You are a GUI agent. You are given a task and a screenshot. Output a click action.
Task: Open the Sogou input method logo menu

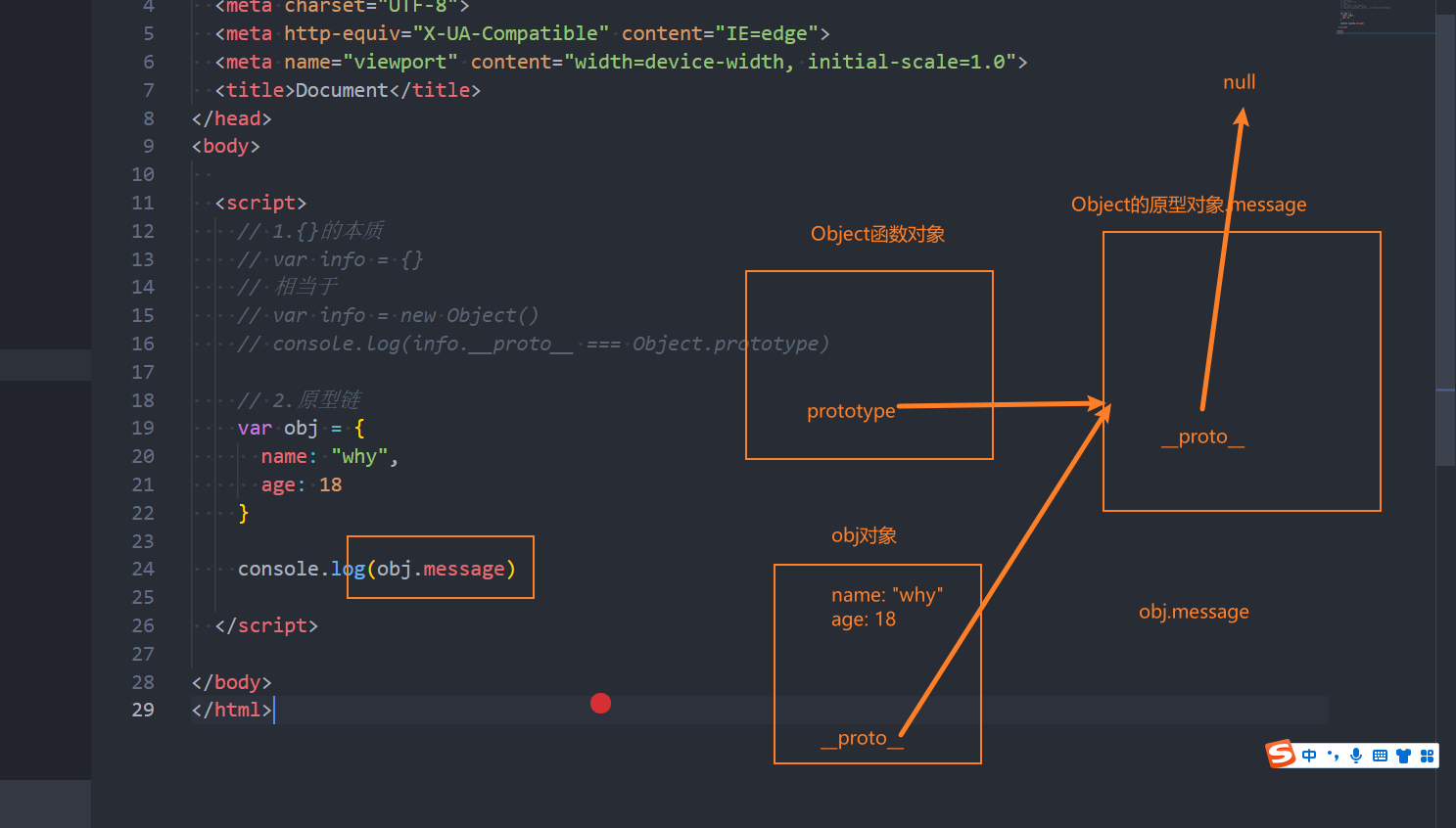(1281, 755)
